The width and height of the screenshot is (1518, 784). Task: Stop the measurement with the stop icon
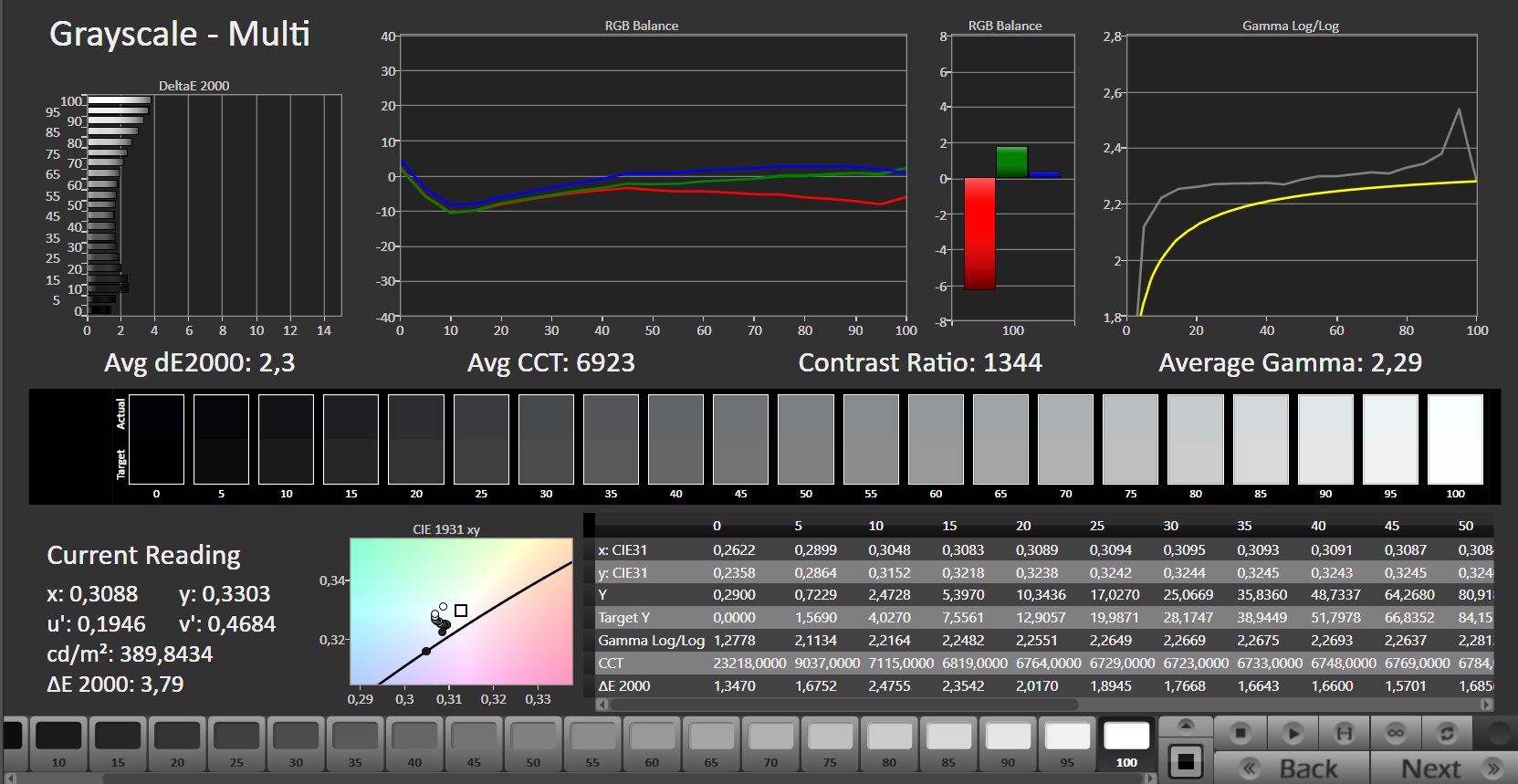click(x=1241, y=733)
